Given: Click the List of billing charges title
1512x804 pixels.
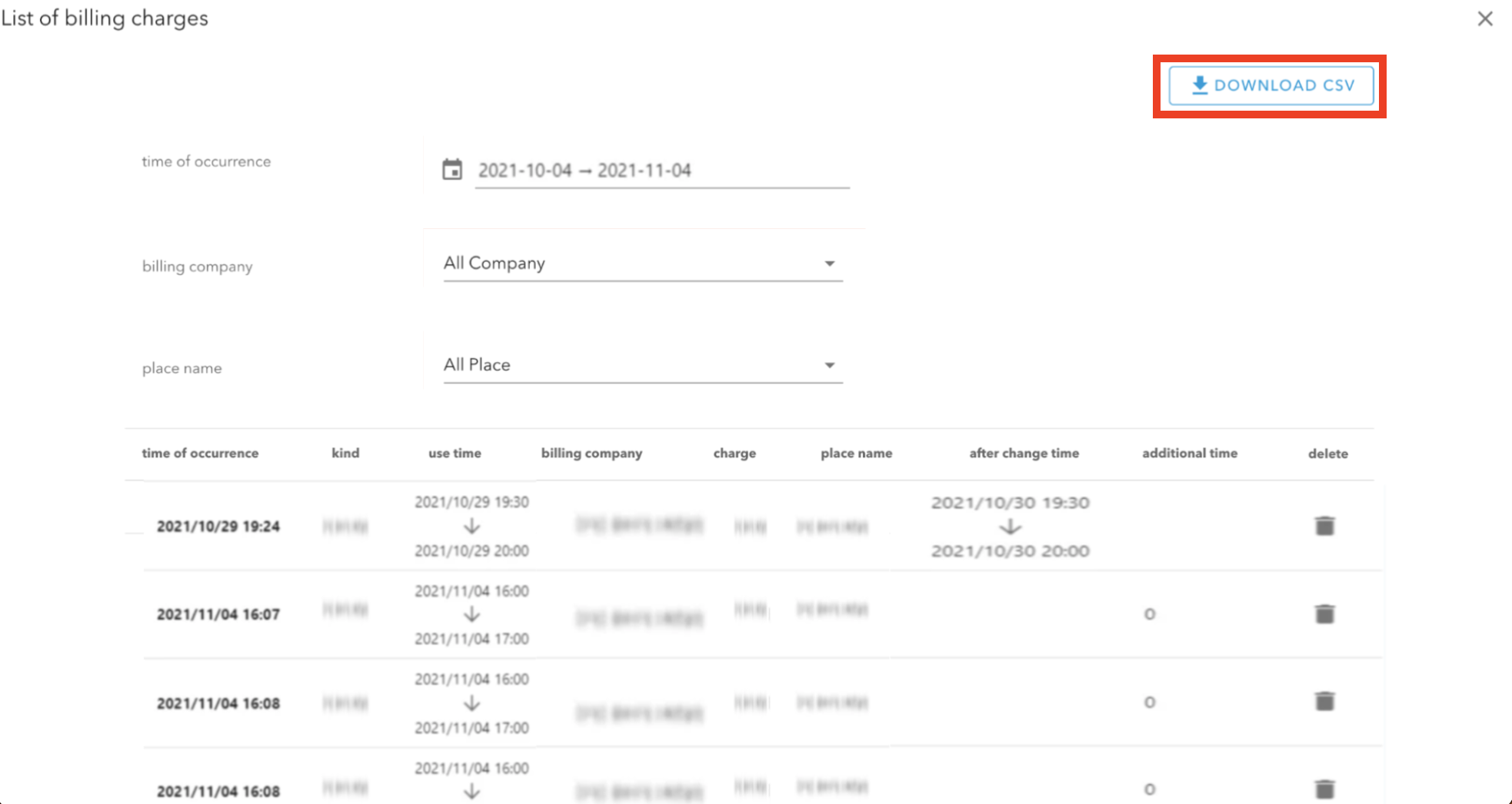Looking at the screenshot, I should pos(105,18).
